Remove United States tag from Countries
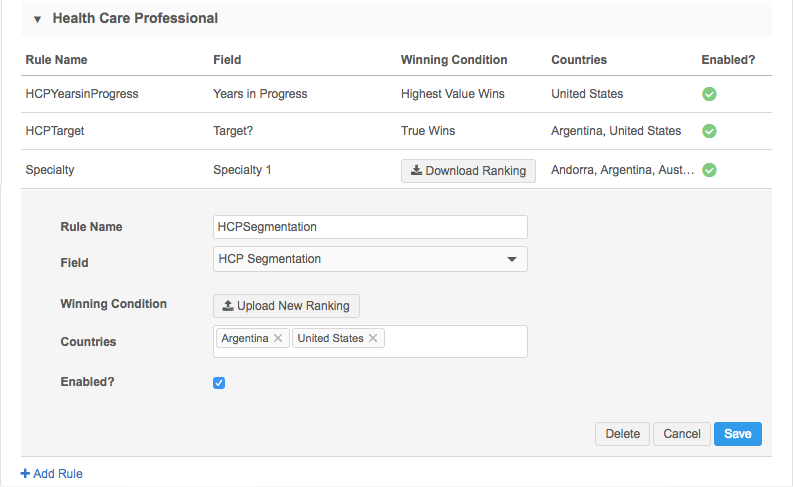 pyautogui.click(x=373, y=338)
